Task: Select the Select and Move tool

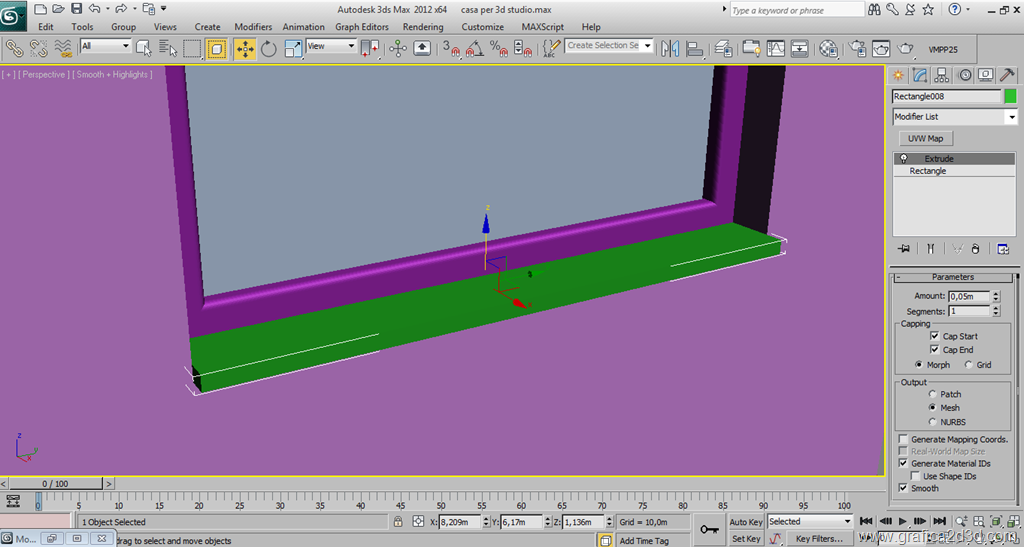Action: point(245,48)
